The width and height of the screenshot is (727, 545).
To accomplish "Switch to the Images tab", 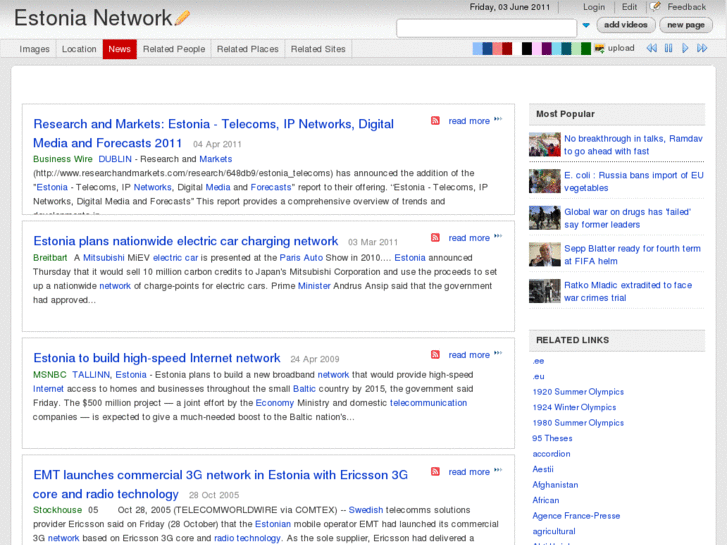I will point(34,49).
